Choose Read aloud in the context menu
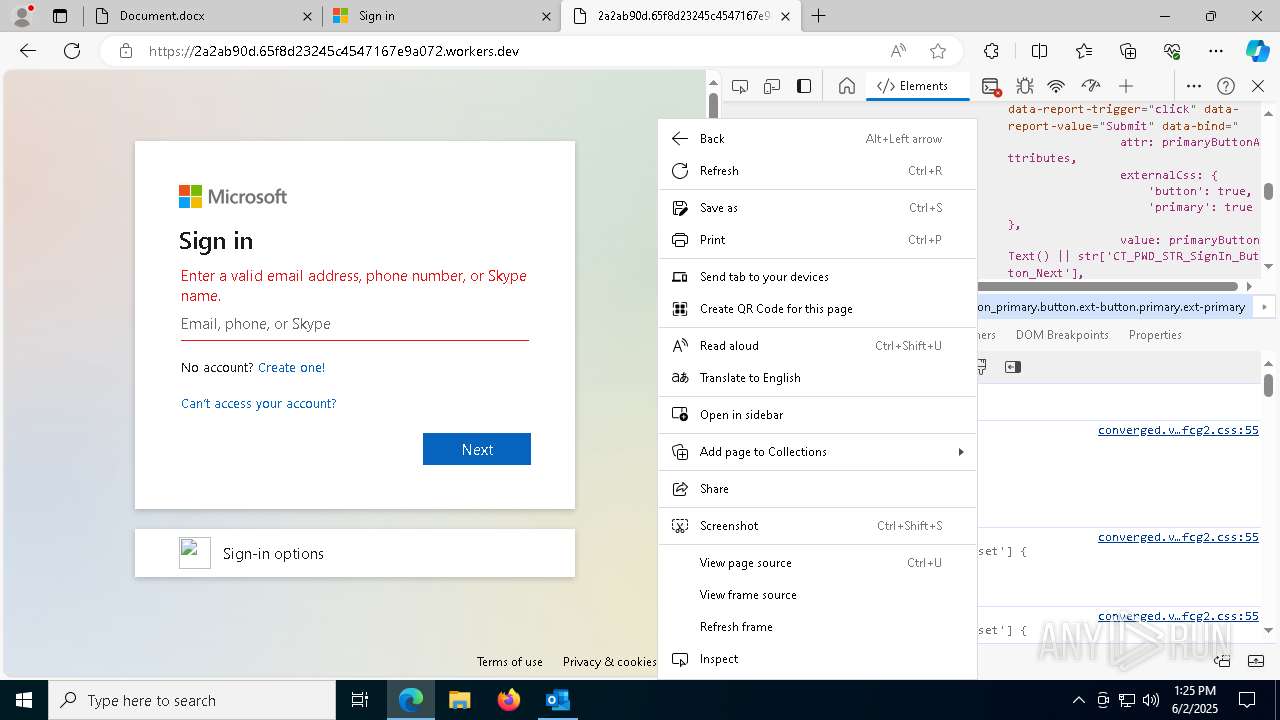The width and height of the screenshot is (1280, 720). pos(817,346)
